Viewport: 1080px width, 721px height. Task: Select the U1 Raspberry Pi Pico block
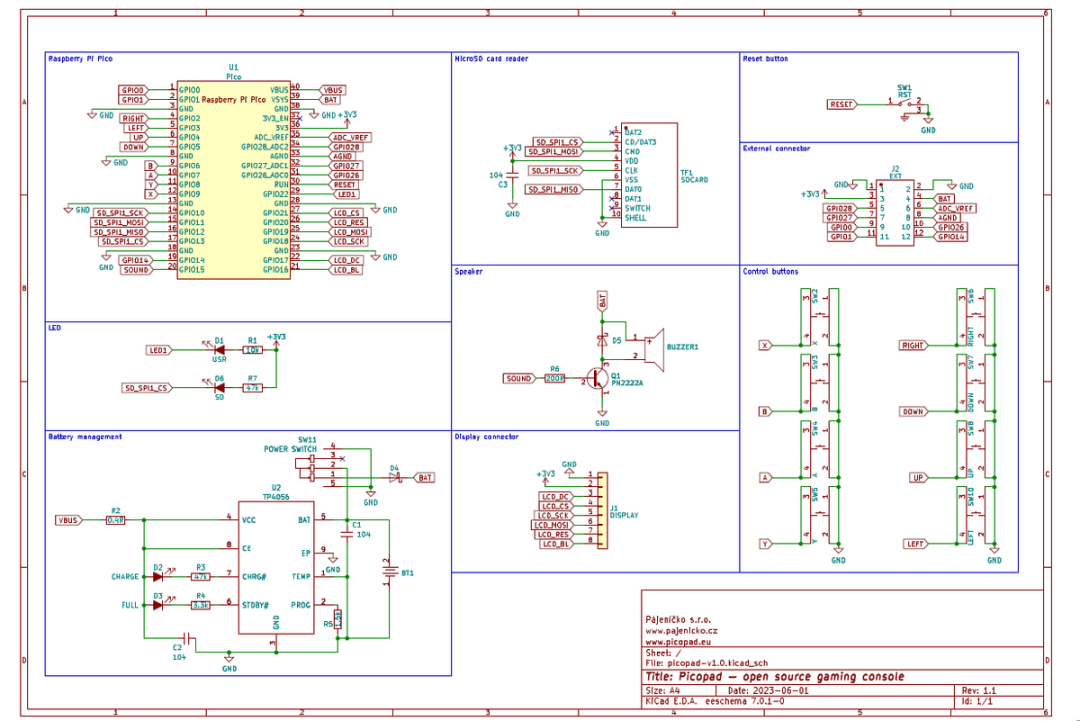(x=233, y=180)
